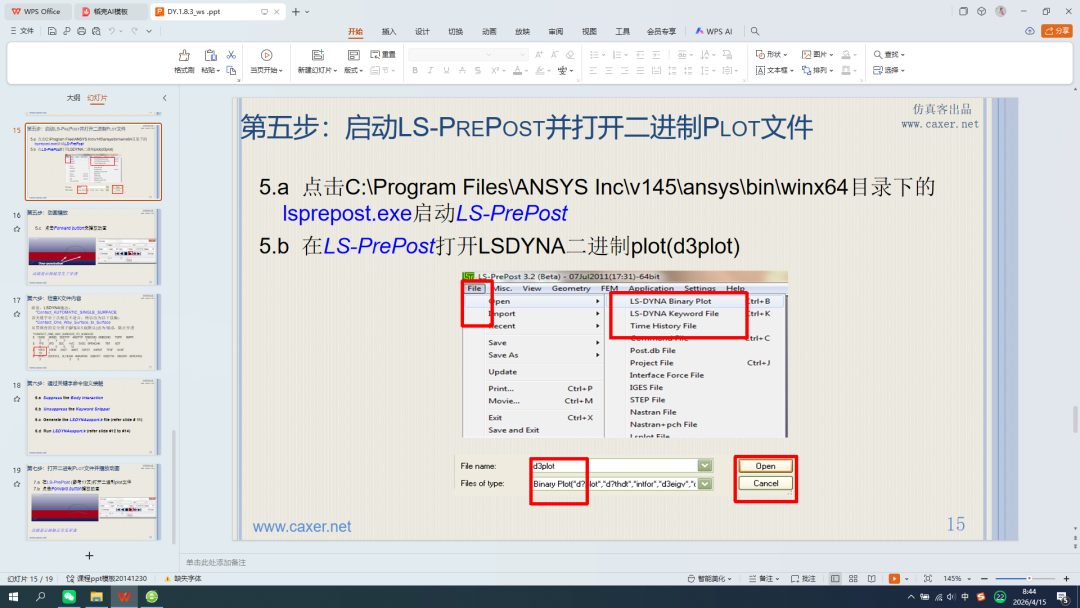Open the font size dropdown
The image size is (1080, 608).
(522, 54)
